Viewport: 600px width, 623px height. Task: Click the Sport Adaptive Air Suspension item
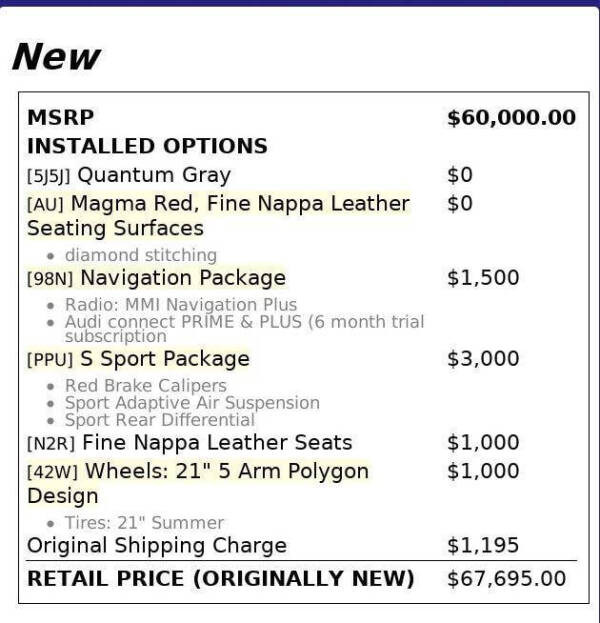192,403
